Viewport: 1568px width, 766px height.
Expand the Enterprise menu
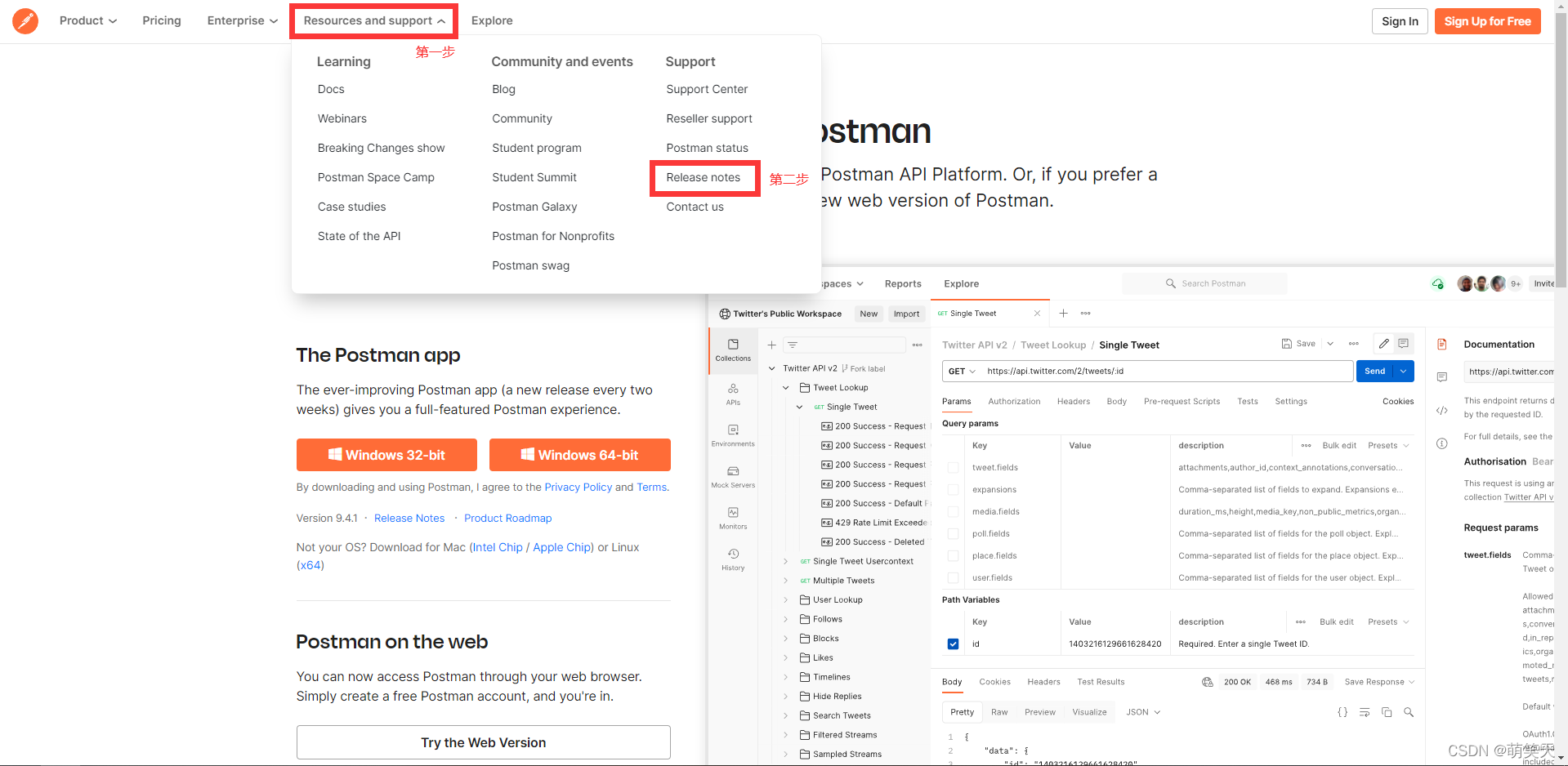coord(242,20)
